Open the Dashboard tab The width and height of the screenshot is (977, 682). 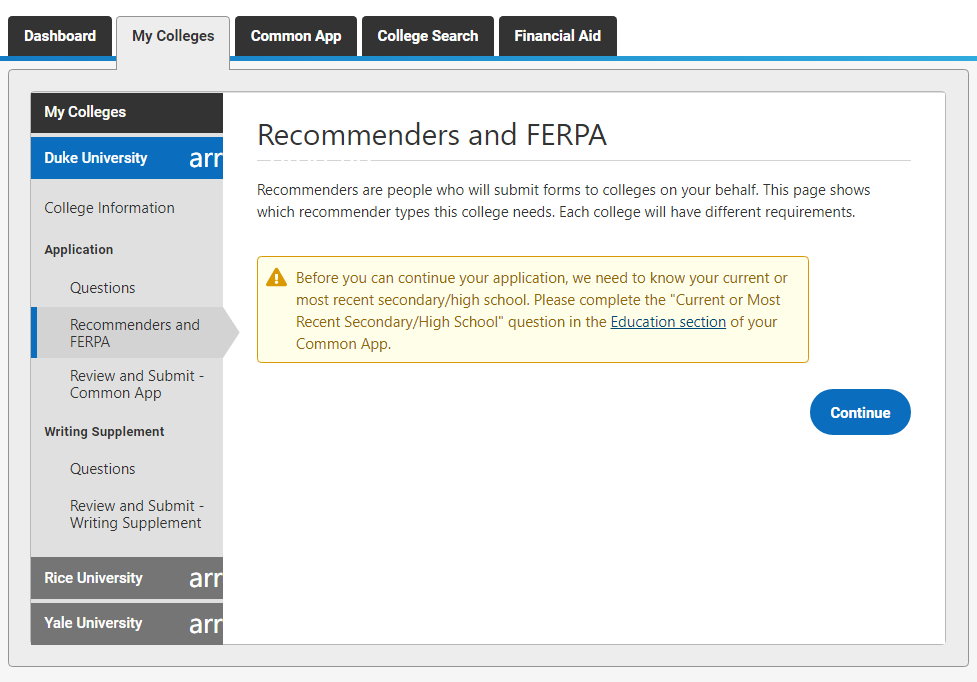tap(60, 36)
